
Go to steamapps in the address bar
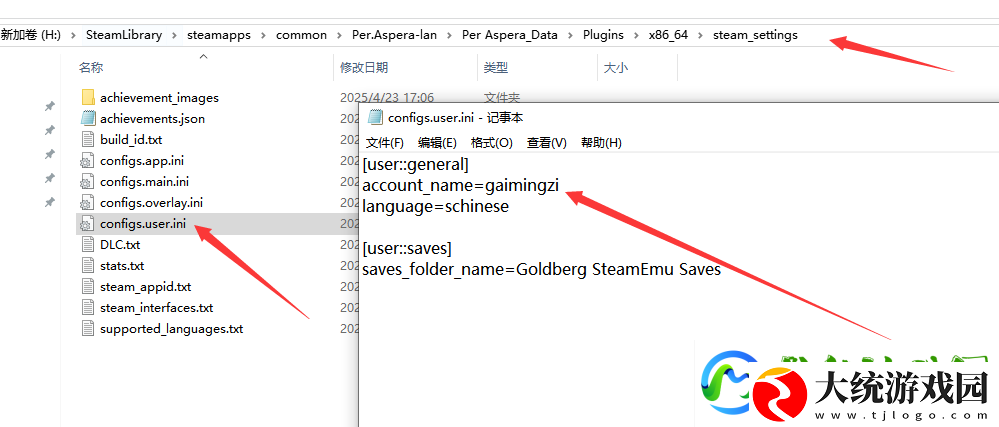[x=219, y=35]
